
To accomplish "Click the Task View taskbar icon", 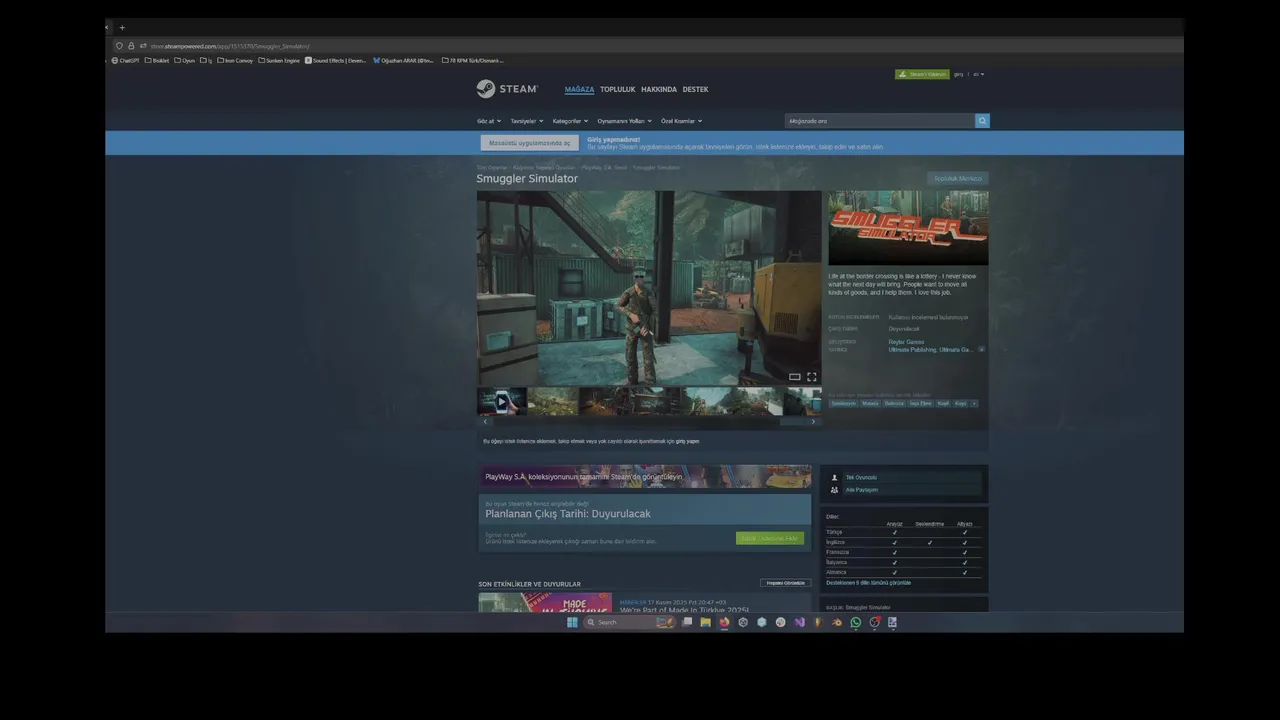I will pyautogui.click(x=687, y=622).
